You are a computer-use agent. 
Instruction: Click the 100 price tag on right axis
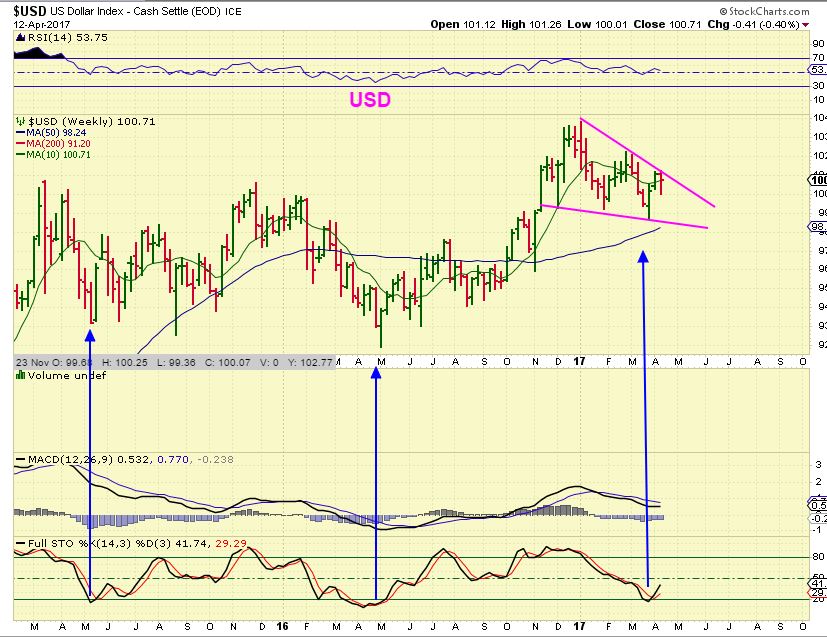818,180
